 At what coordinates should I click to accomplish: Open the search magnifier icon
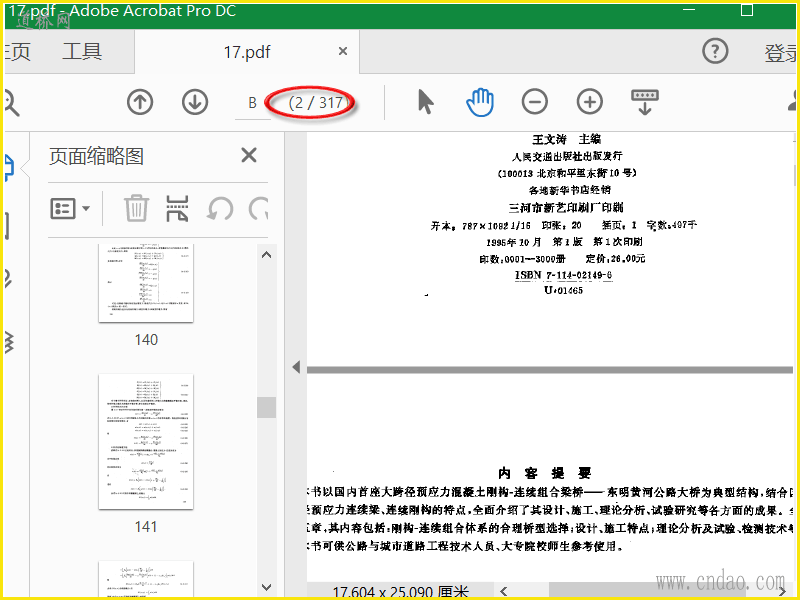11,102
